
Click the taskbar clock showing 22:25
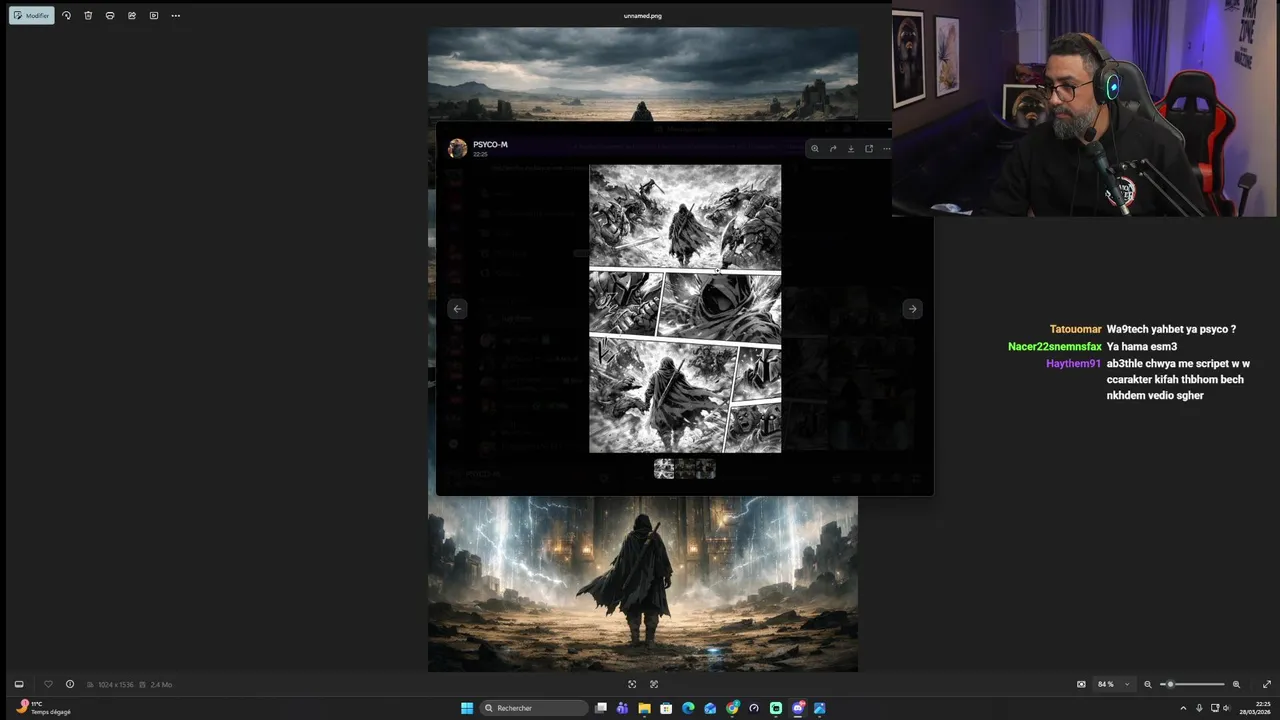pyautogui.click(x=1256, y=708)
